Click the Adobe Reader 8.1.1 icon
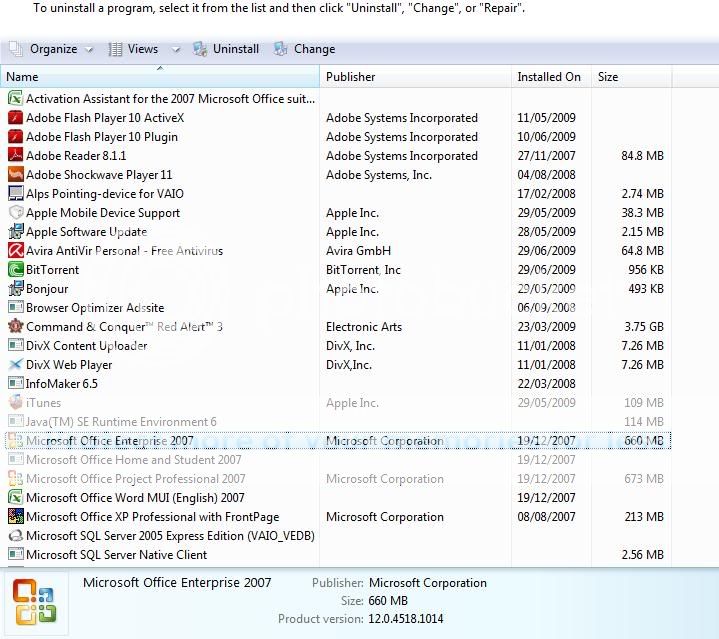The width and height of the screenshot is (719, 639). [16, 156]
